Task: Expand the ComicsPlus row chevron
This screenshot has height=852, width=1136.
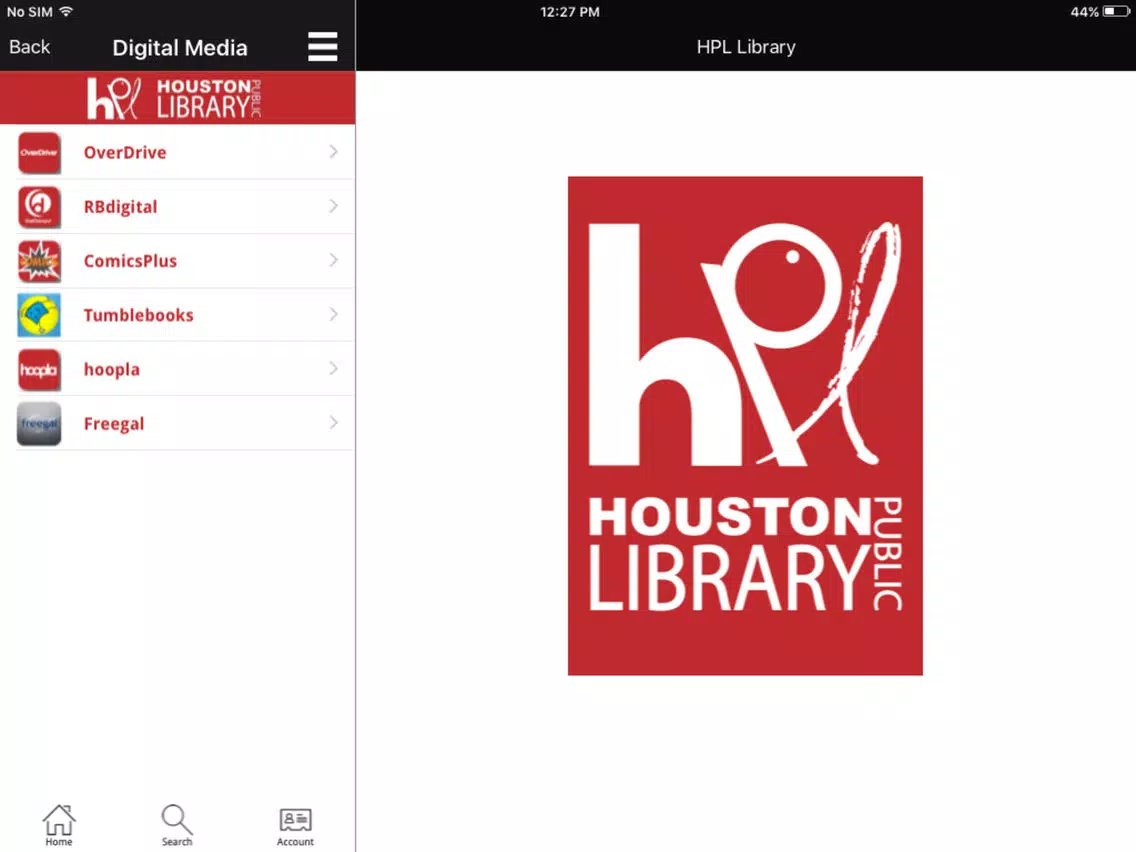Action: pos(333,260)
